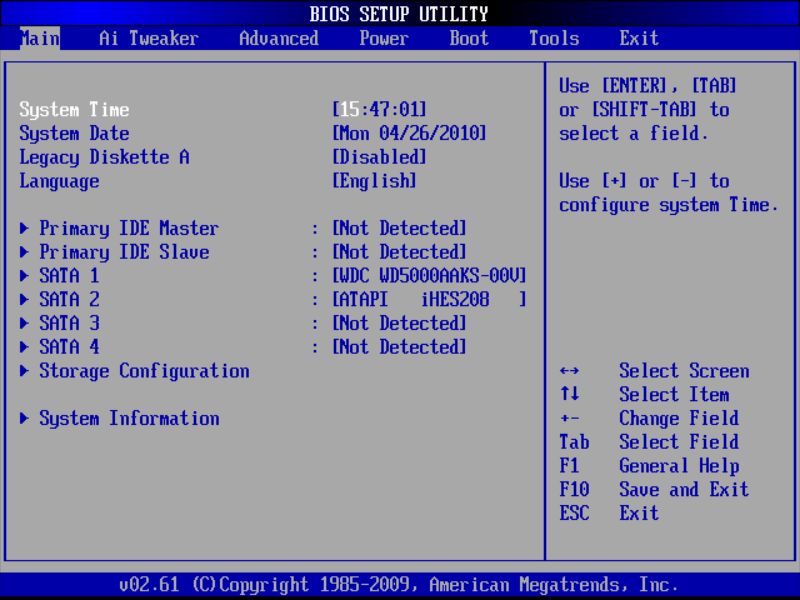This screenshot has height=600, width=800.
Task: Click the SATA 2 submenu triangle
Action: [x=24, y=299]
